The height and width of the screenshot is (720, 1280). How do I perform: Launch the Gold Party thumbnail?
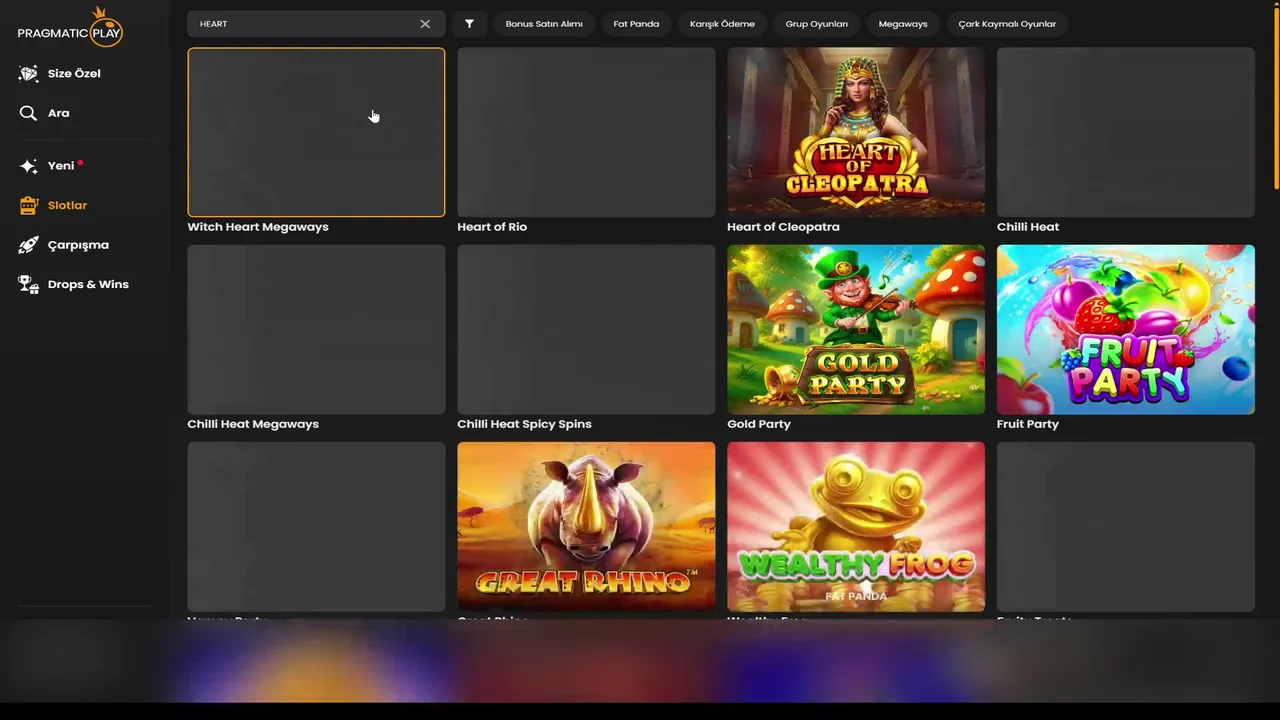tap(856, 329)
